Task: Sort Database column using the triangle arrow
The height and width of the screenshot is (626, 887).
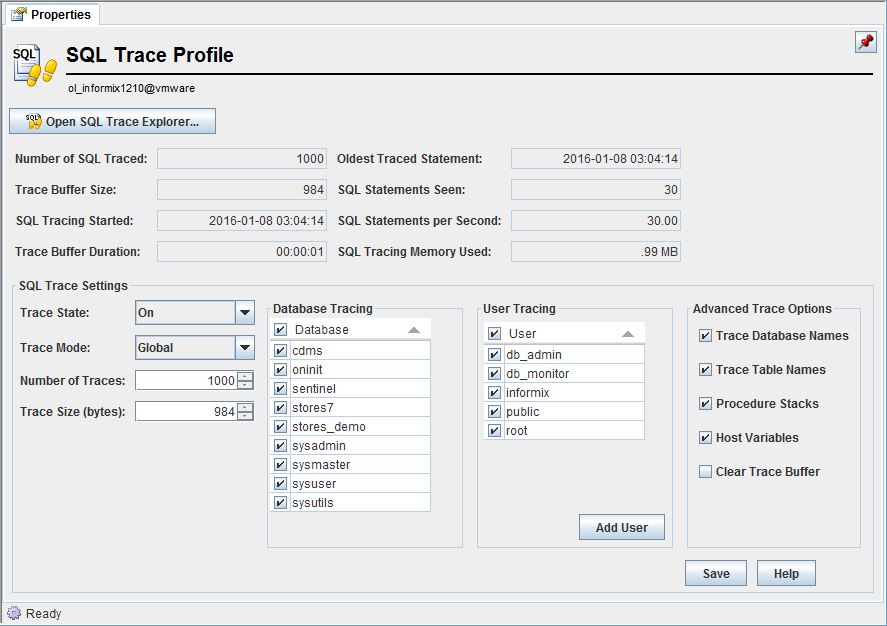Action: 413,330
